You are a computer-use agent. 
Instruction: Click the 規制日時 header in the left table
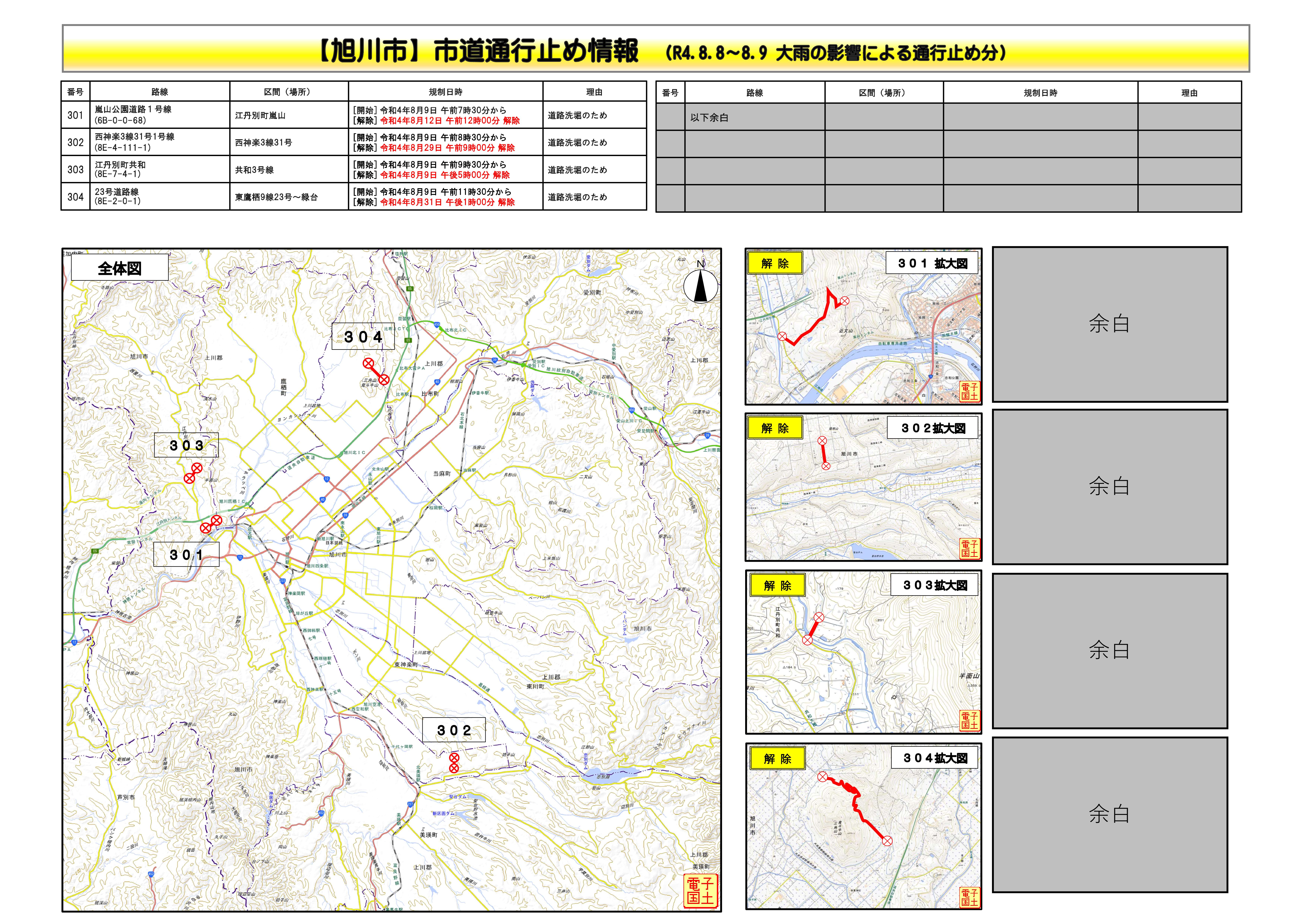click(446, 92)
